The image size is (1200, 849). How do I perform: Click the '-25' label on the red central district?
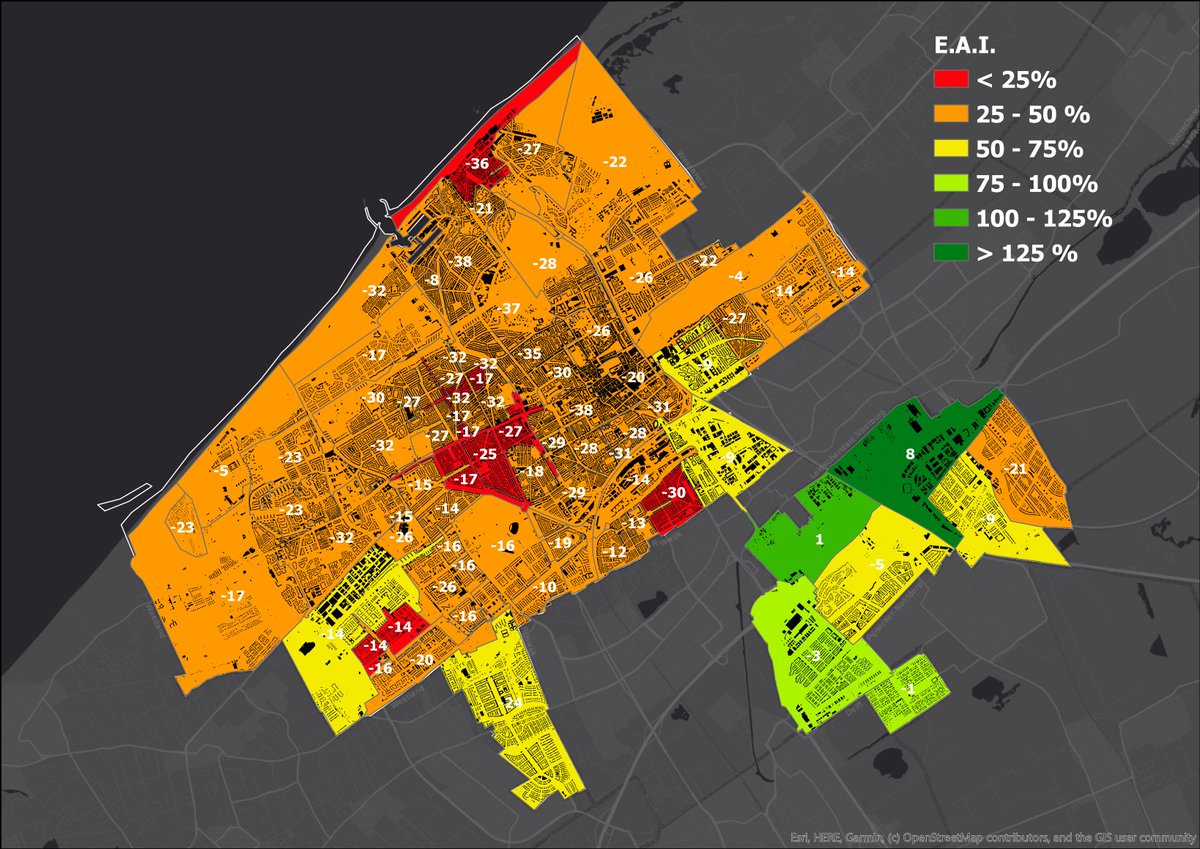485,455
